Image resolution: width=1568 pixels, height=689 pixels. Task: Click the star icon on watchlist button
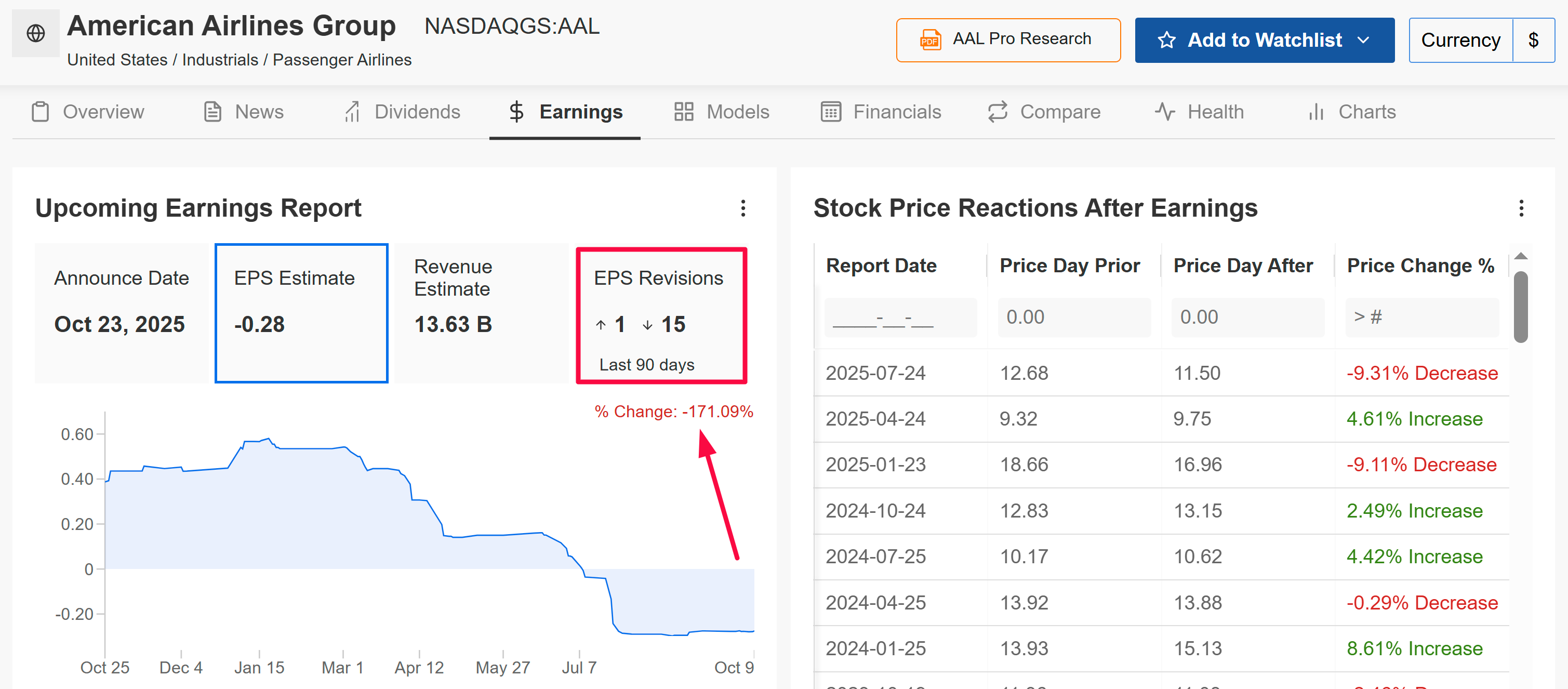coord(1166,40)
